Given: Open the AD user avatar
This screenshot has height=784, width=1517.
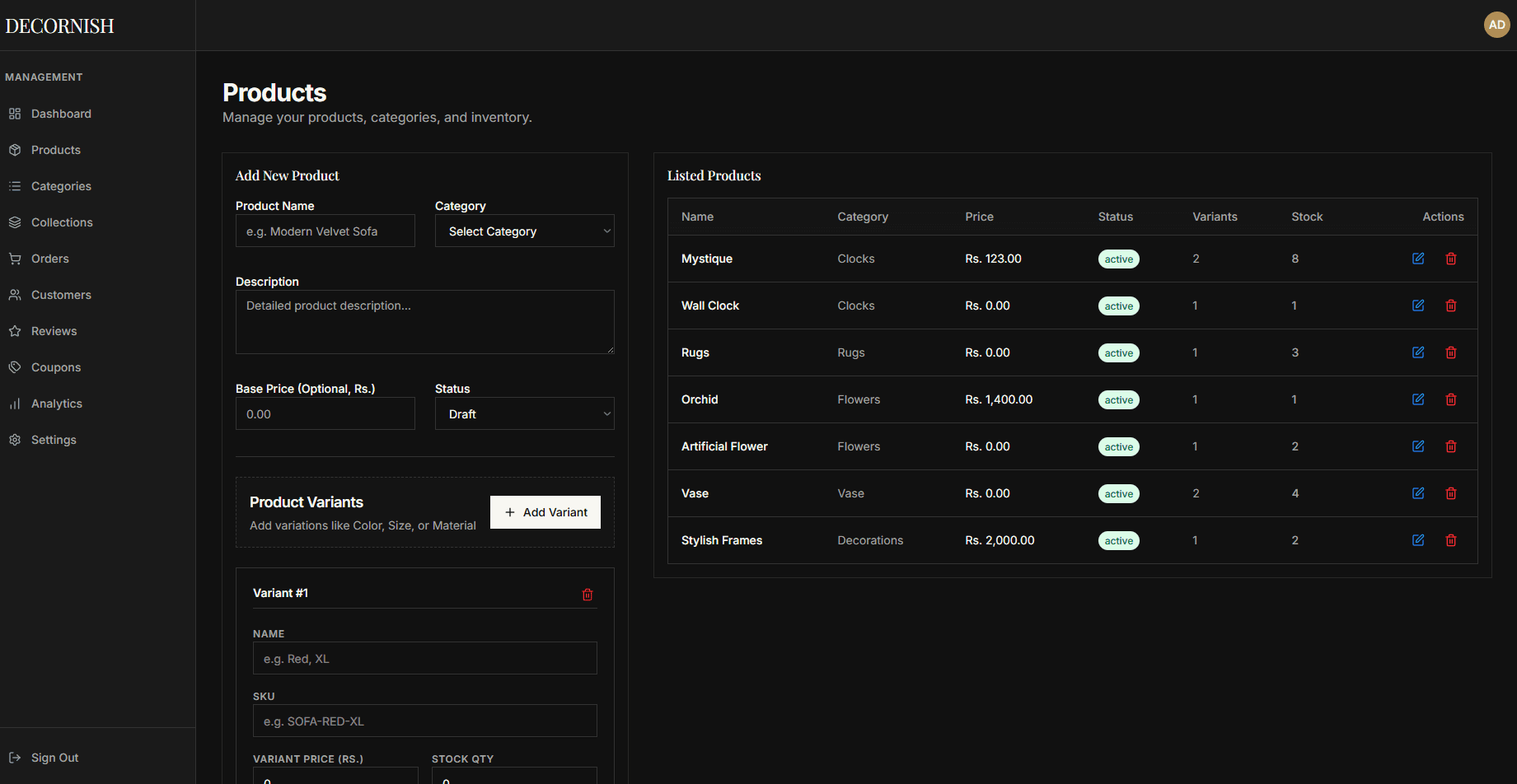Looking at the screenshot, I should coord(1496,25).
